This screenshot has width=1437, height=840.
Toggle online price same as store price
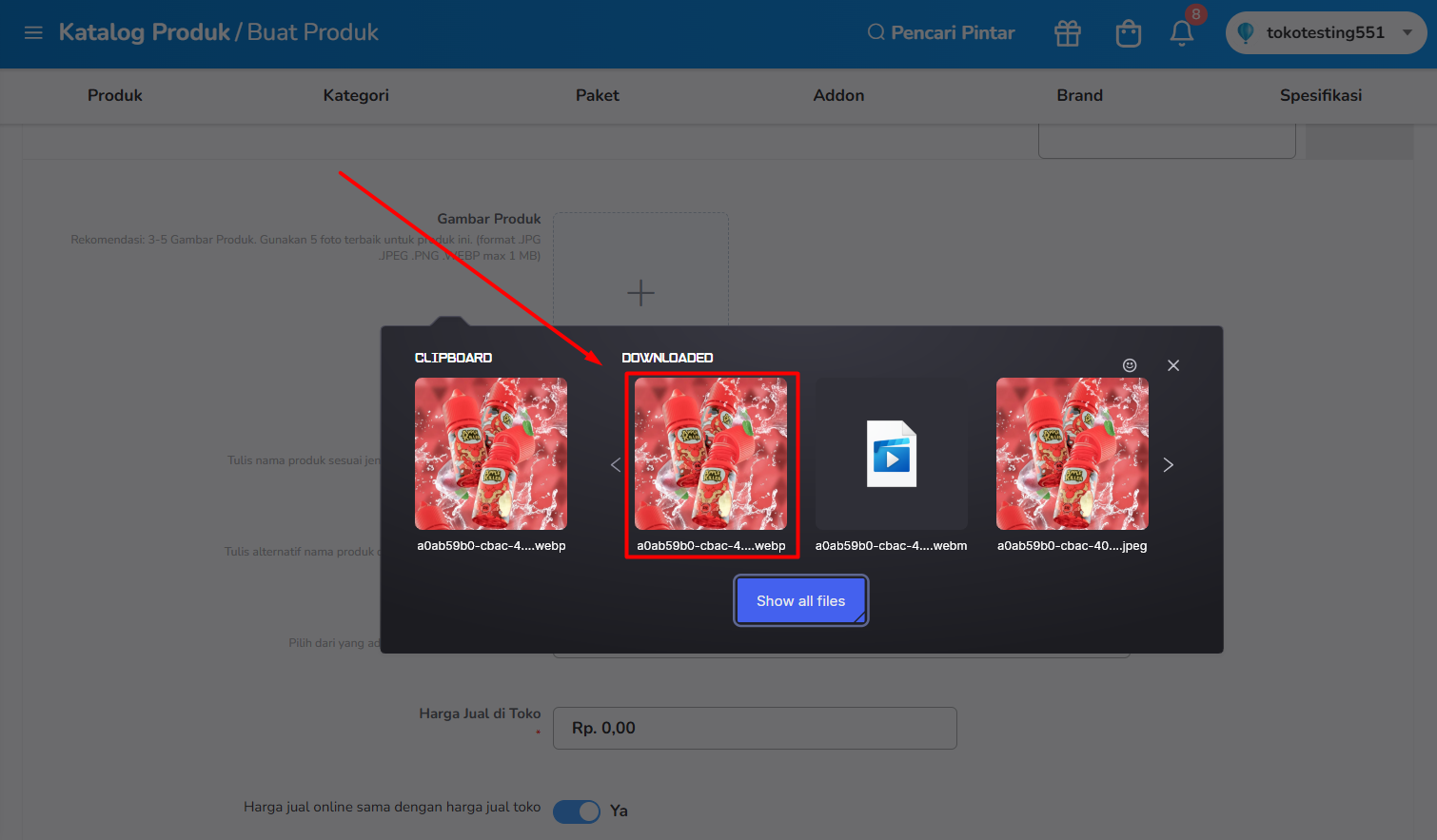577,811
